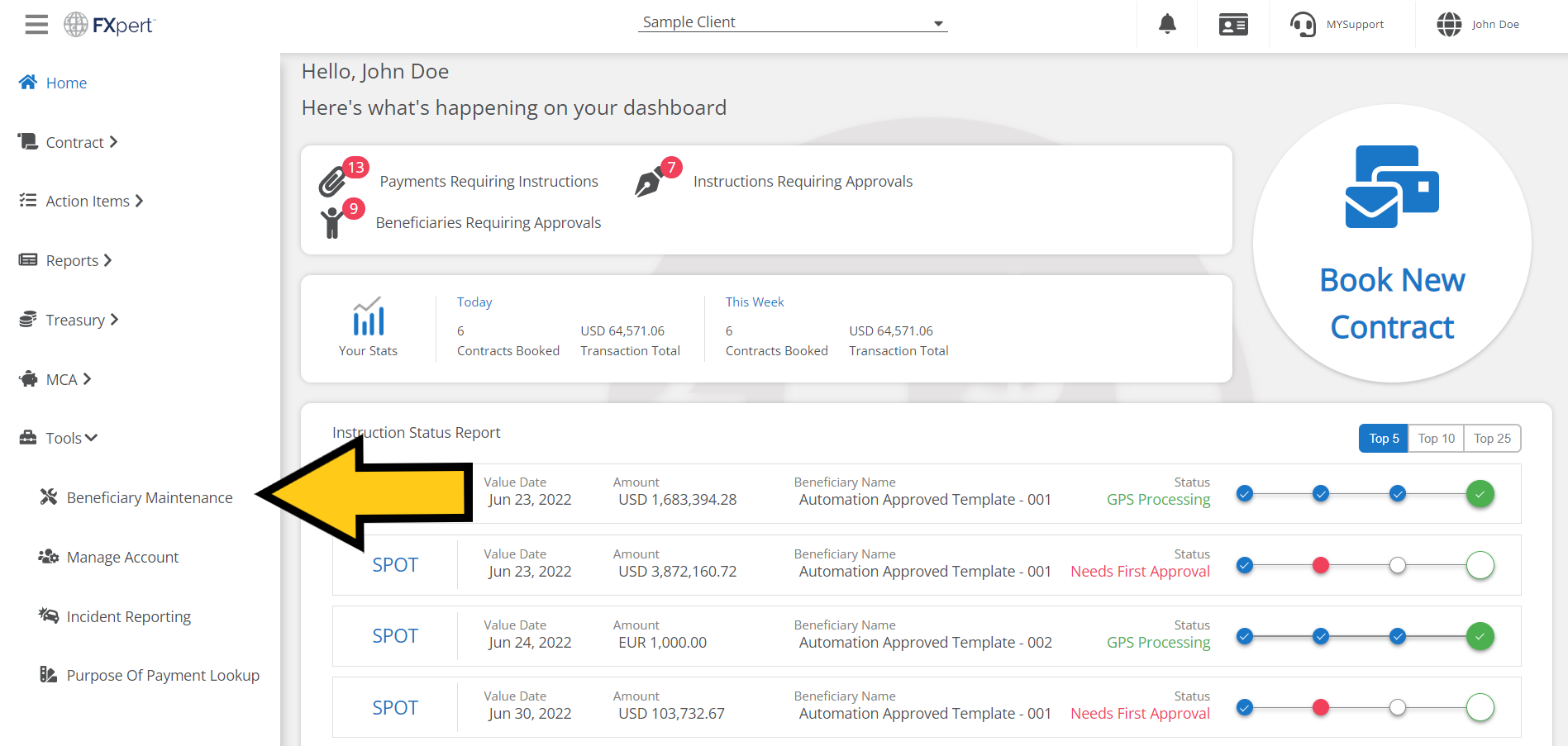1568x746 pixels.
Task: Click the Instruction Status Report title
Action: pyautogui.click(x=416, y=432)
